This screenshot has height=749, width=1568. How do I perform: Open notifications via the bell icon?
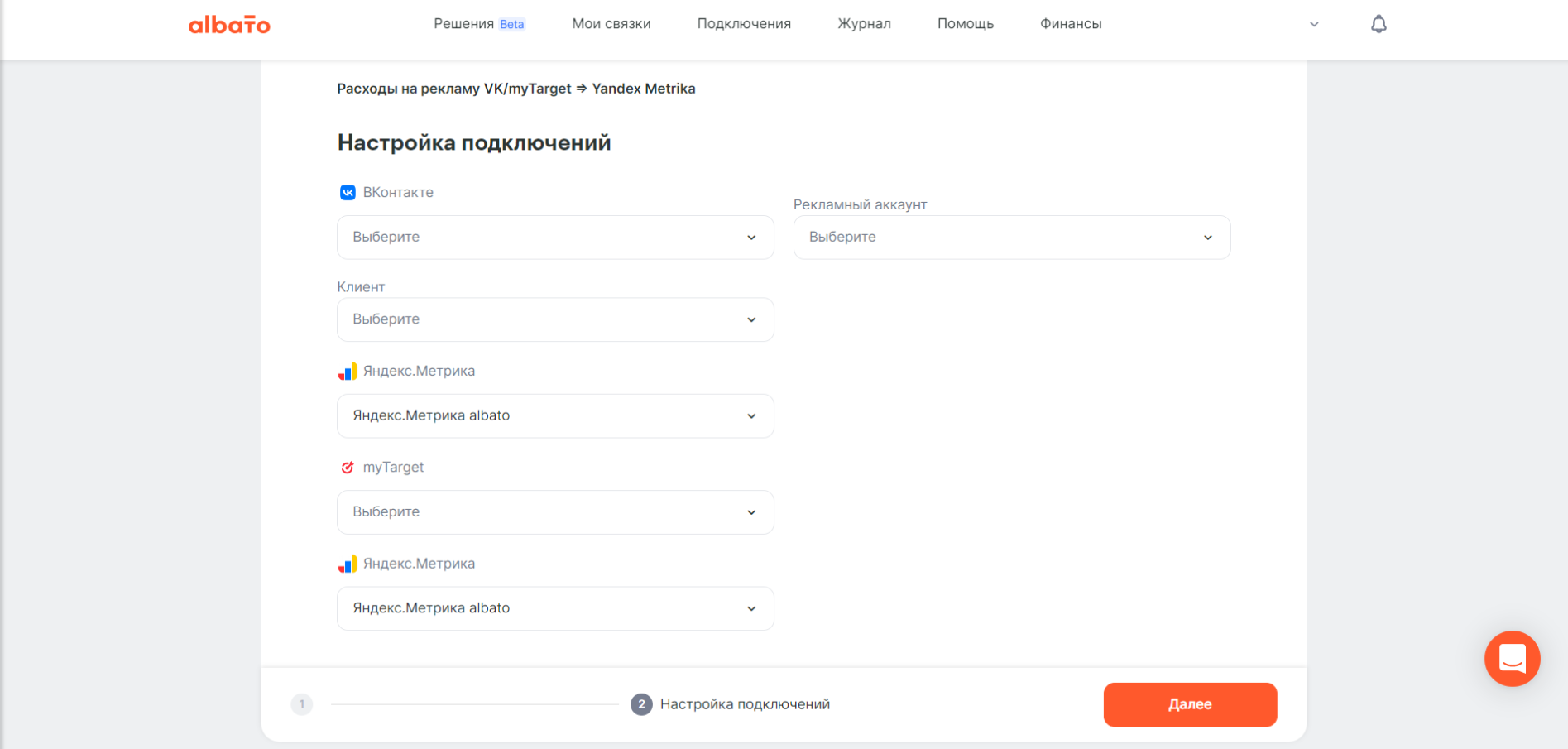1378,23
